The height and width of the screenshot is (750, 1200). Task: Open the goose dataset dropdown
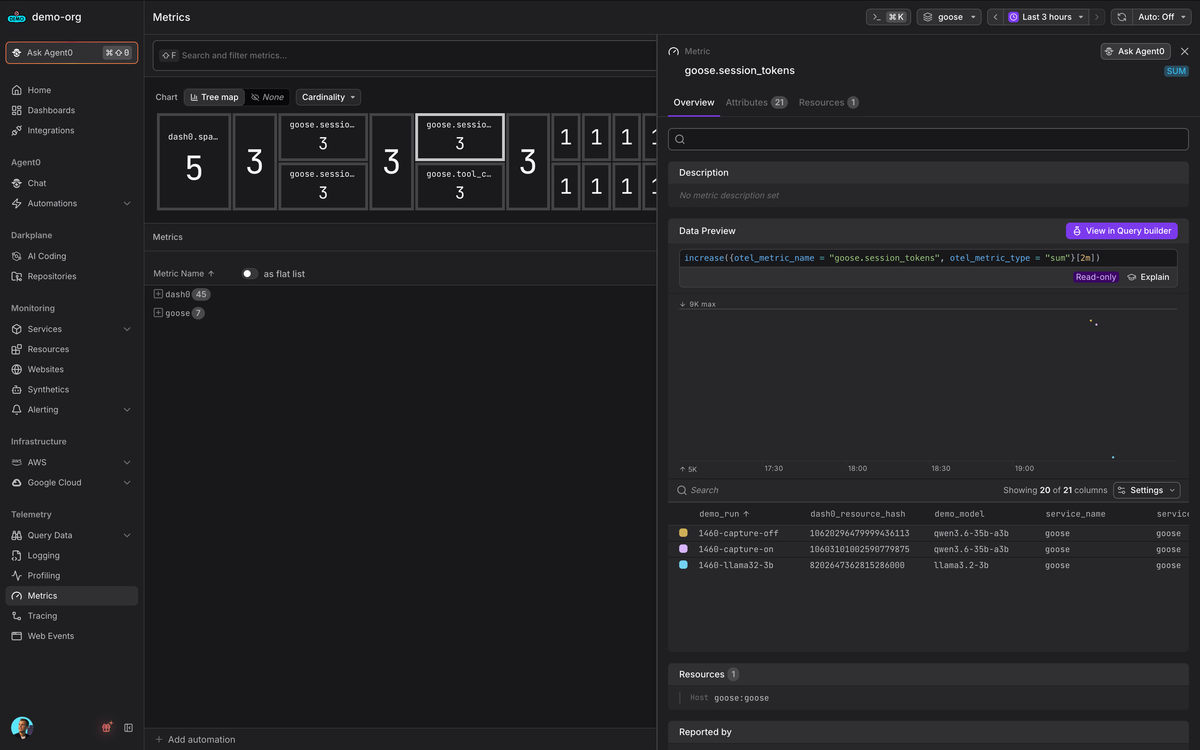[949, 17]
